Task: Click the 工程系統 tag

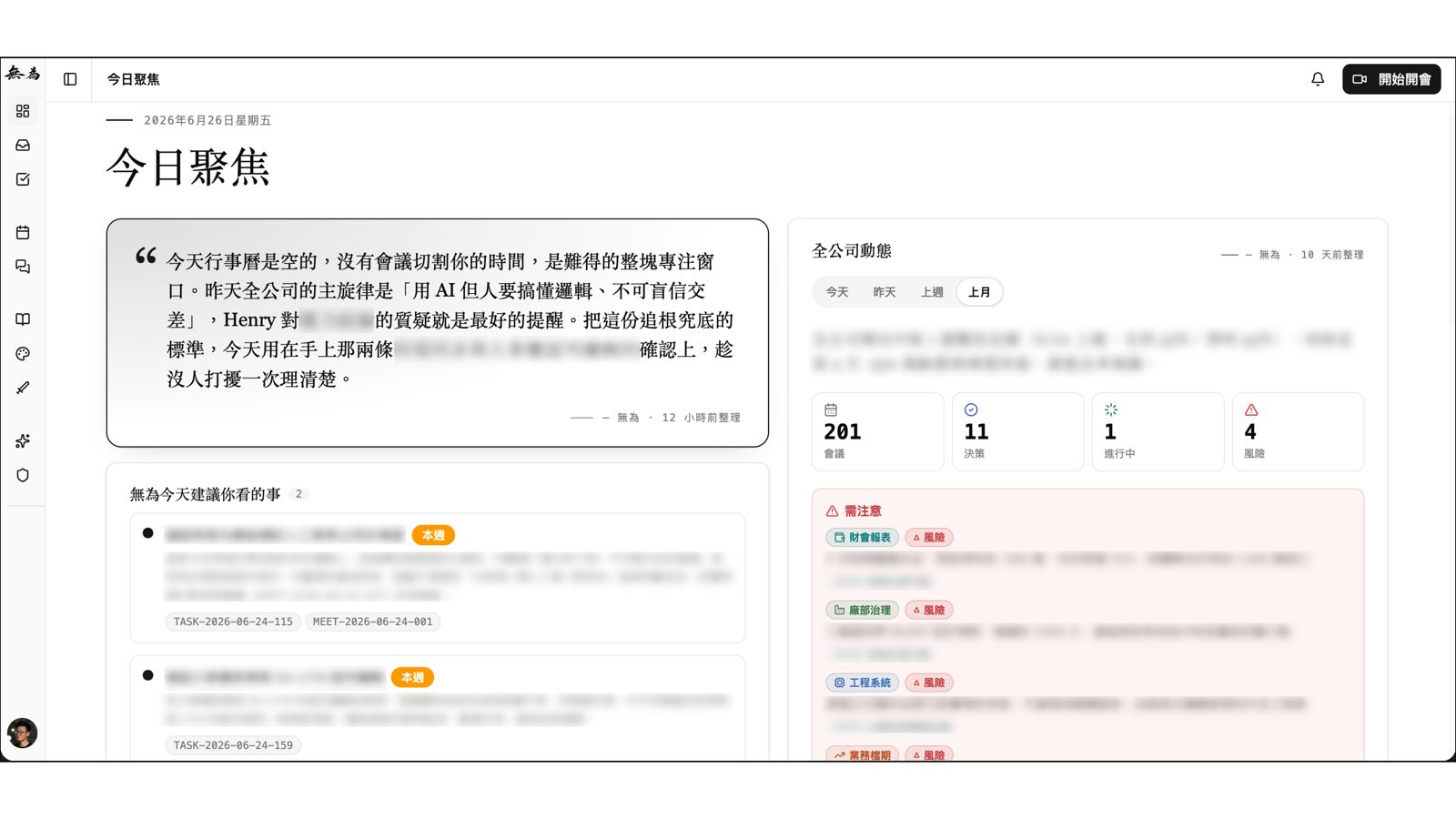Action: pyautogui.click(x=862, y=682)
